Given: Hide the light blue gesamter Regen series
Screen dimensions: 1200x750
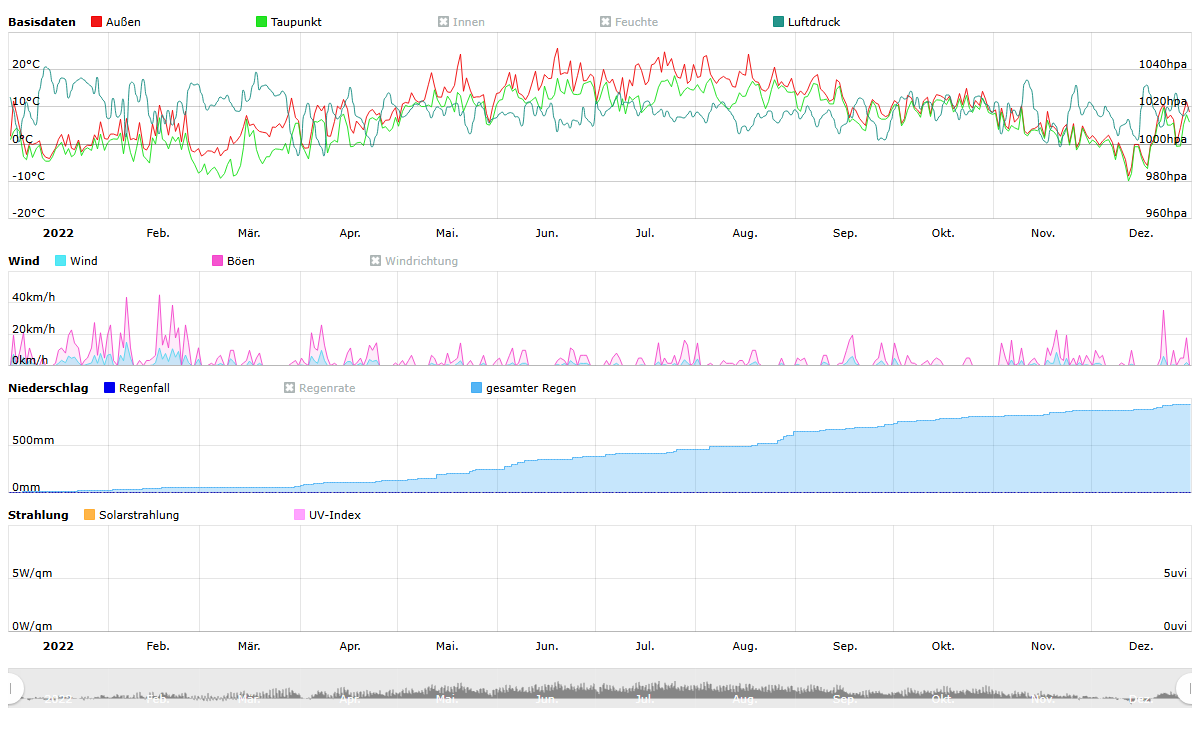Looking at the screenshot, I should pos(476,388).
